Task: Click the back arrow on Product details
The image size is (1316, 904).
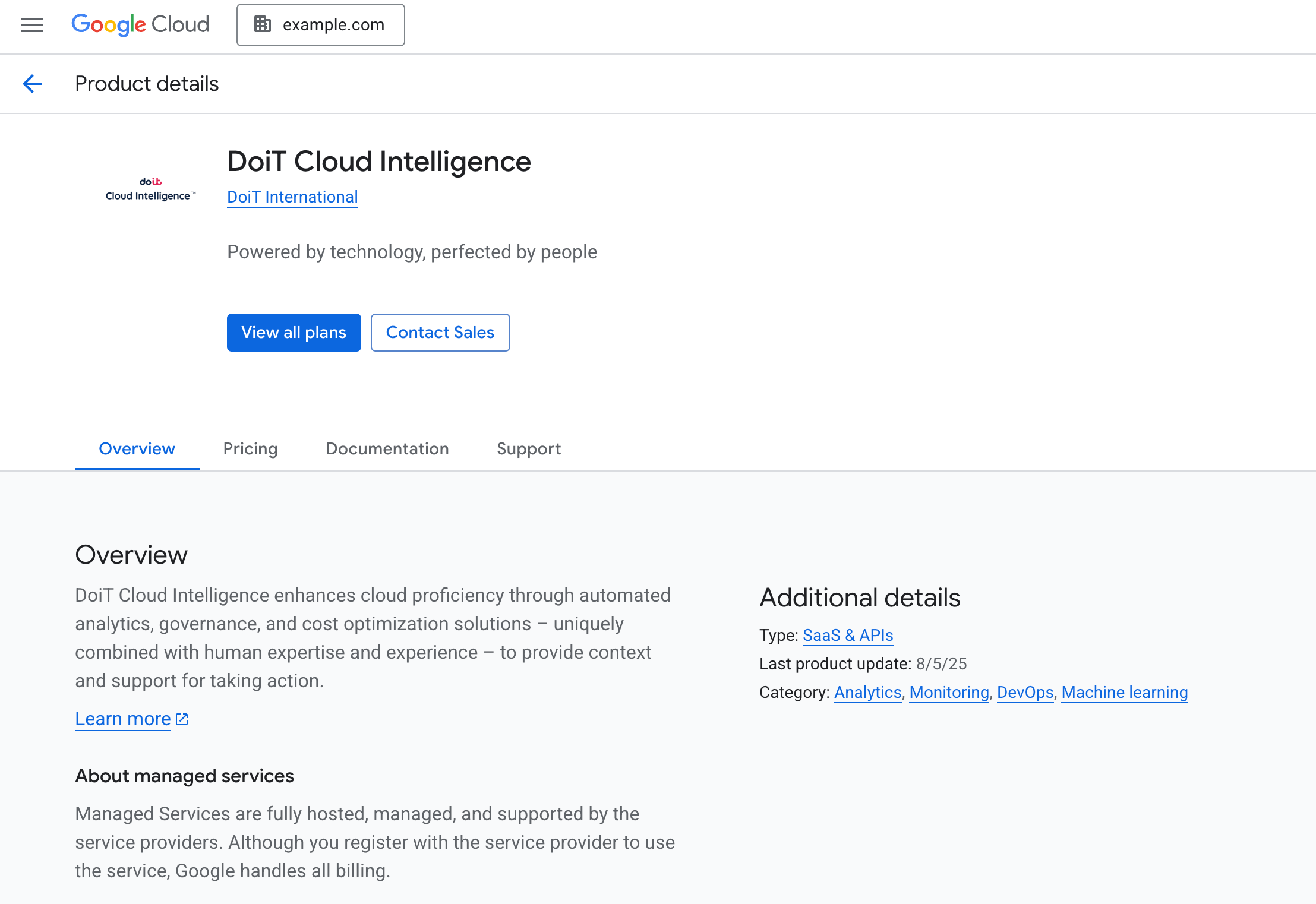Action: (33, 84)
